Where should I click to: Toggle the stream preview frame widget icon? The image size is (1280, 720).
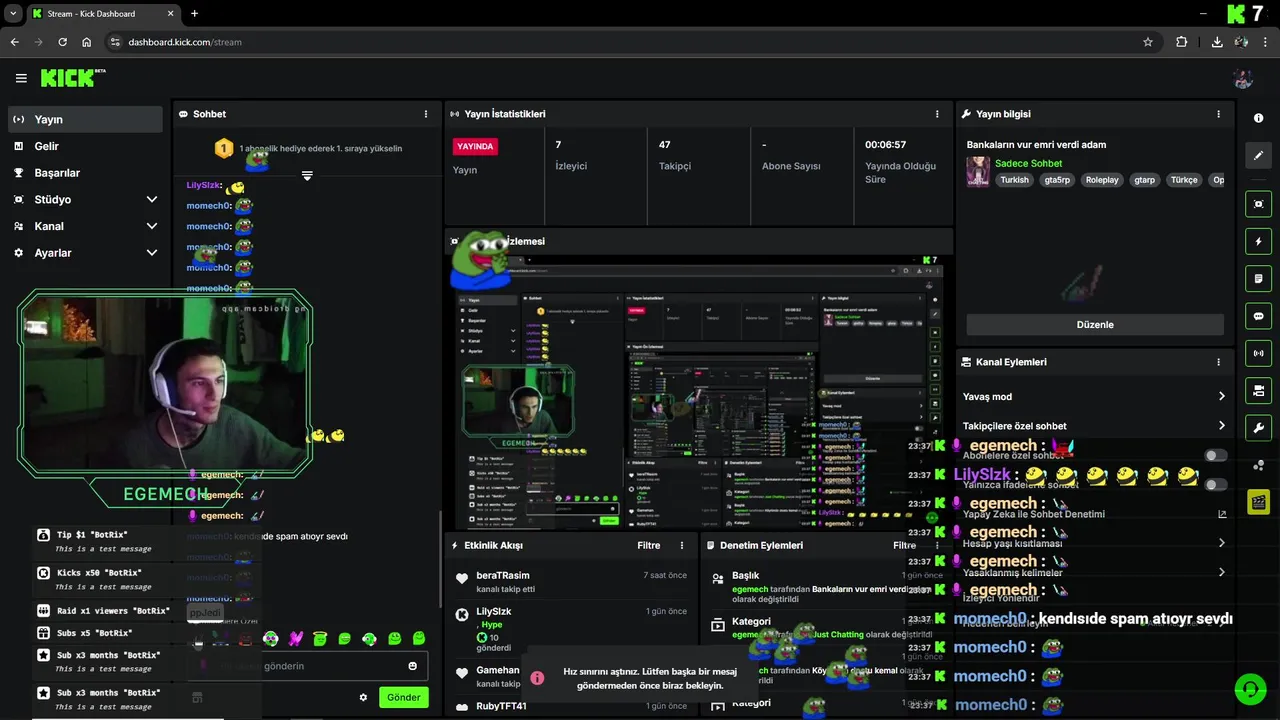click(x=1258, y=204)
